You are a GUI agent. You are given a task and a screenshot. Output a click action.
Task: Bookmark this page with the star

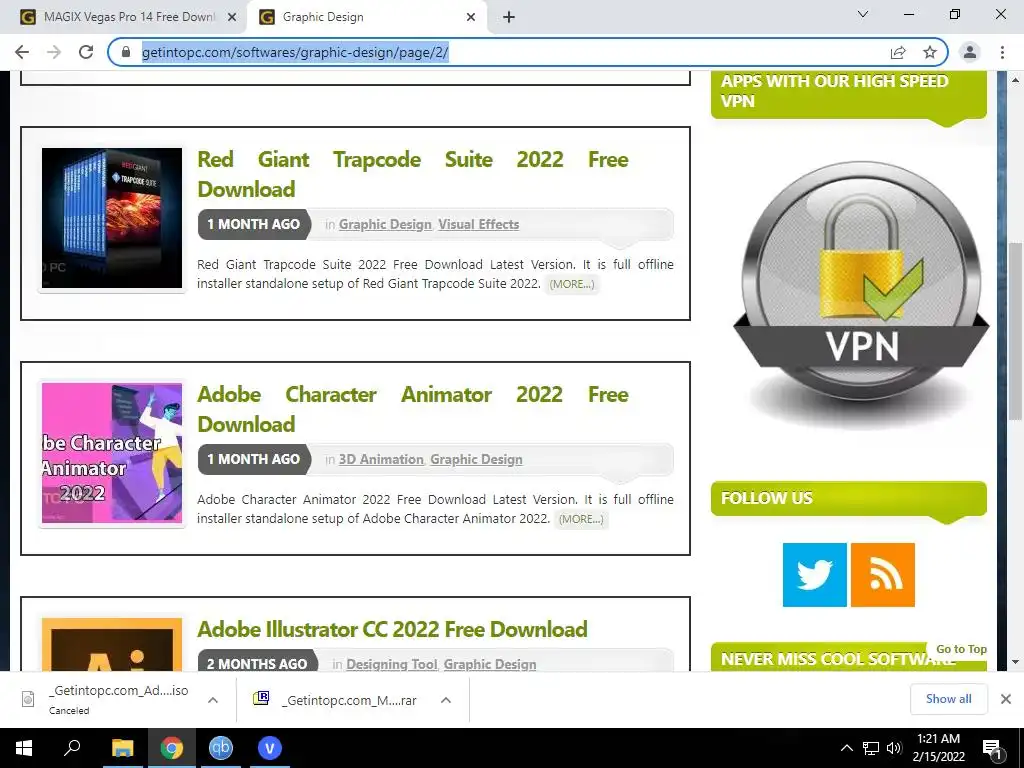[930, 52]
